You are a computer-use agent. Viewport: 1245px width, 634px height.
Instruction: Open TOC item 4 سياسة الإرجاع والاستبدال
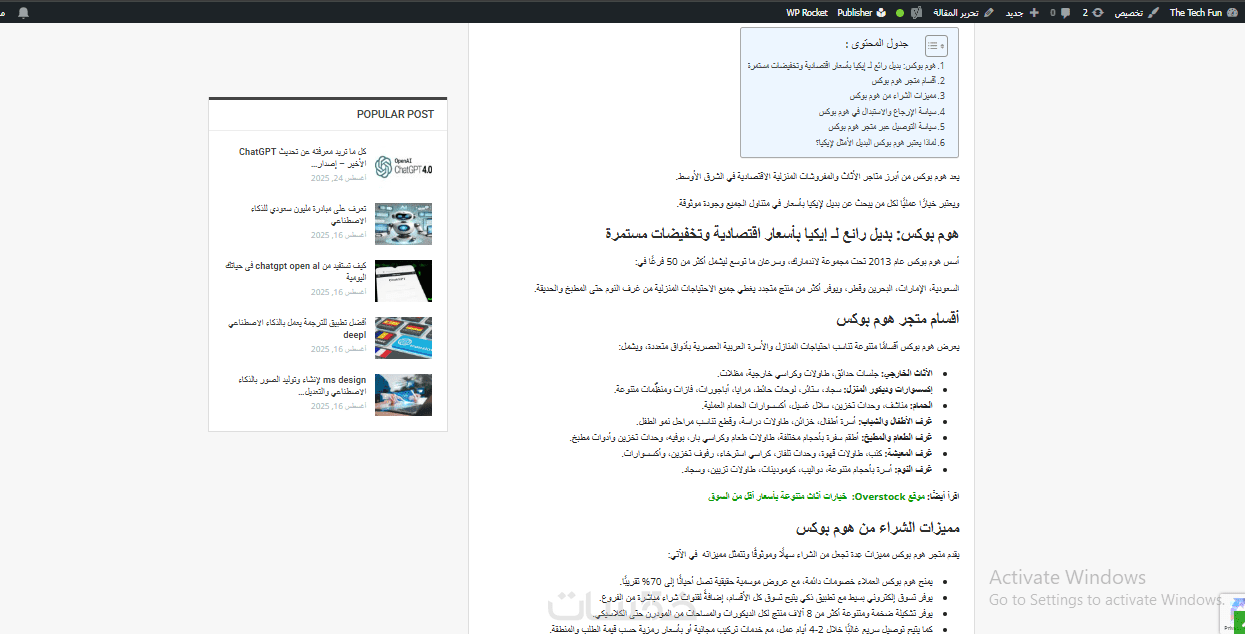(x=881, y=112)
